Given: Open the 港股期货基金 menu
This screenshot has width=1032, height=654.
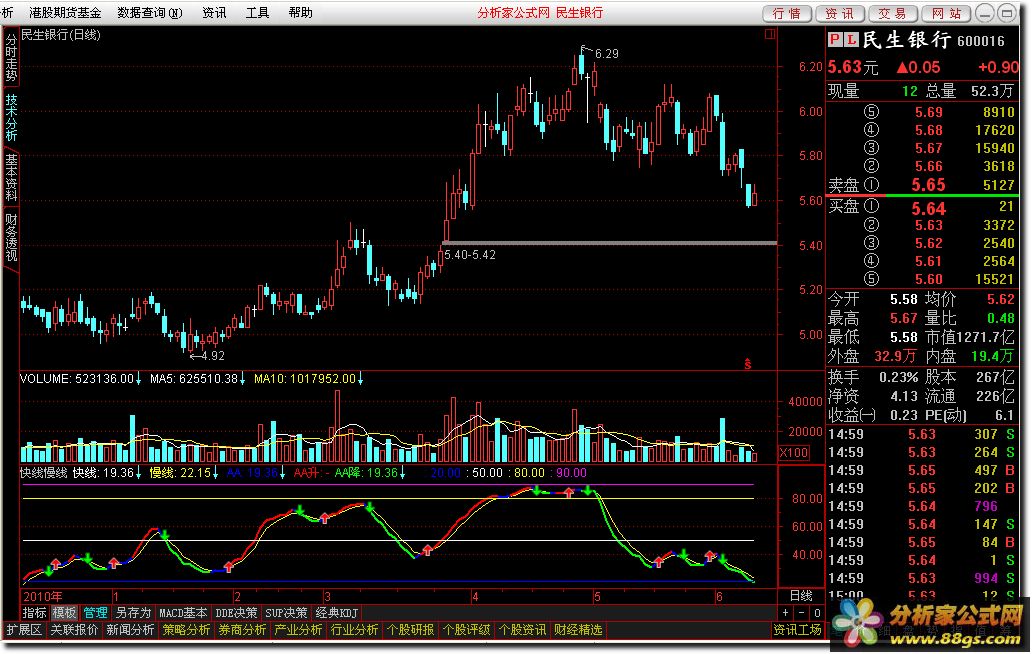Looking at the screenshot, I should pyautogui.click(x=65, y=13).
